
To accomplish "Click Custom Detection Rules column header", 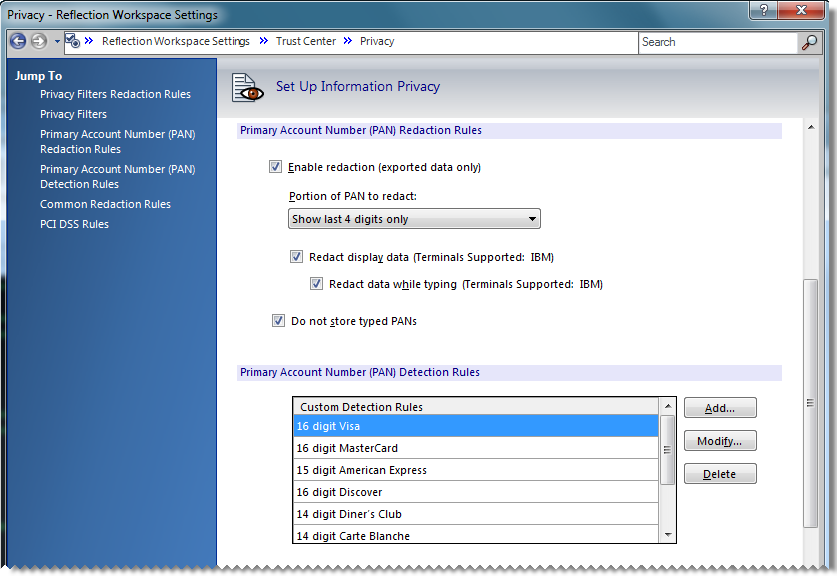I will [476, 407].
